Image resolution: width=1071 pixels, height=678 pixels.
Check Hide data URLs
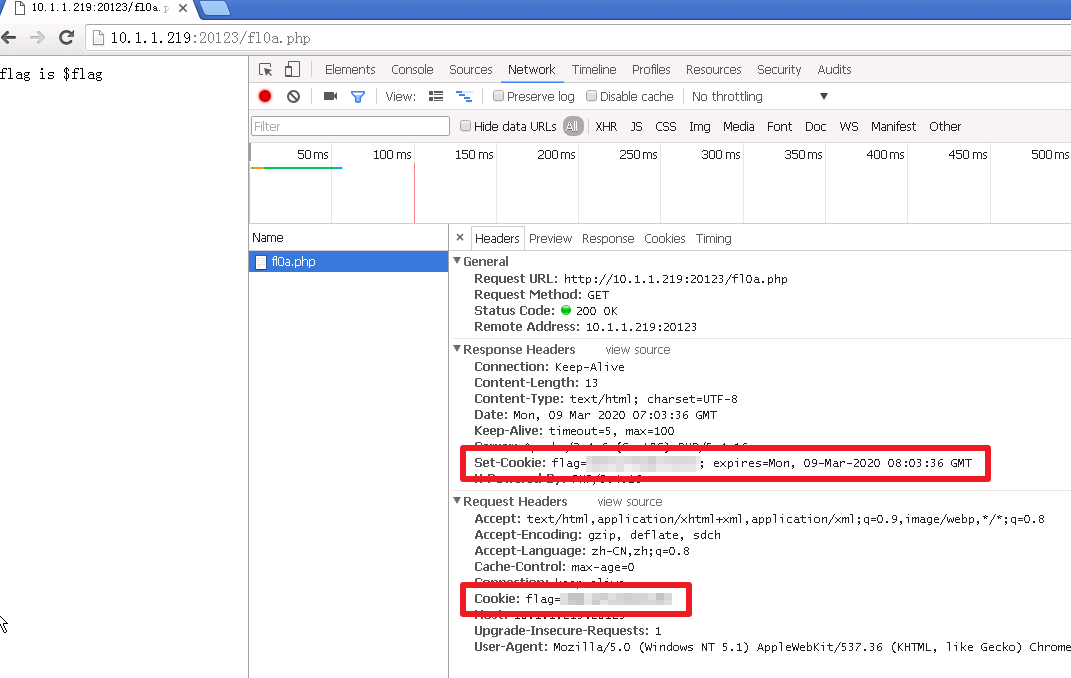[x=465, y=126]
